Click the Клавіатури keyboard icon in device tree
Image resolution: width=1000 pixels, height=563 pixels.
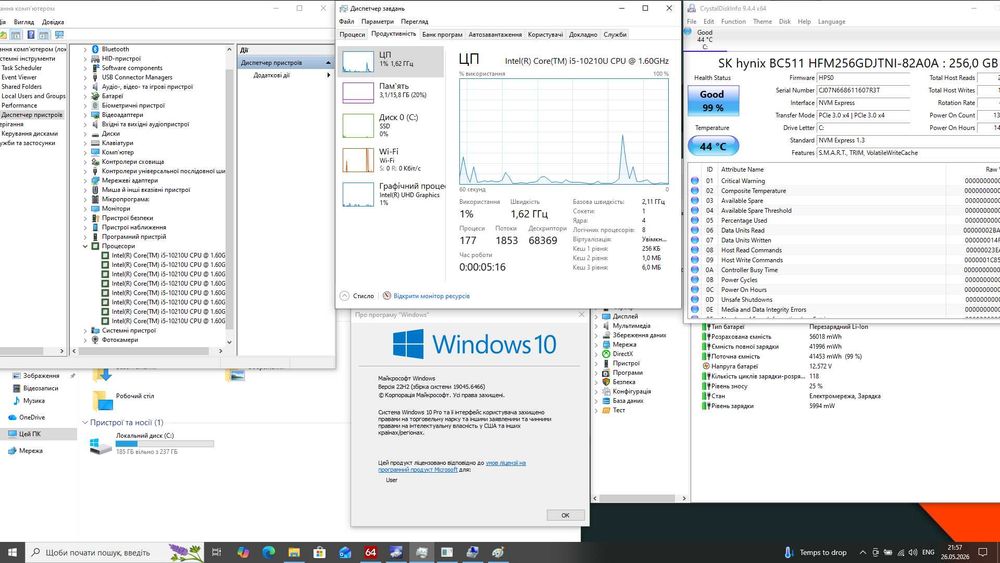[x=95, y=143]
